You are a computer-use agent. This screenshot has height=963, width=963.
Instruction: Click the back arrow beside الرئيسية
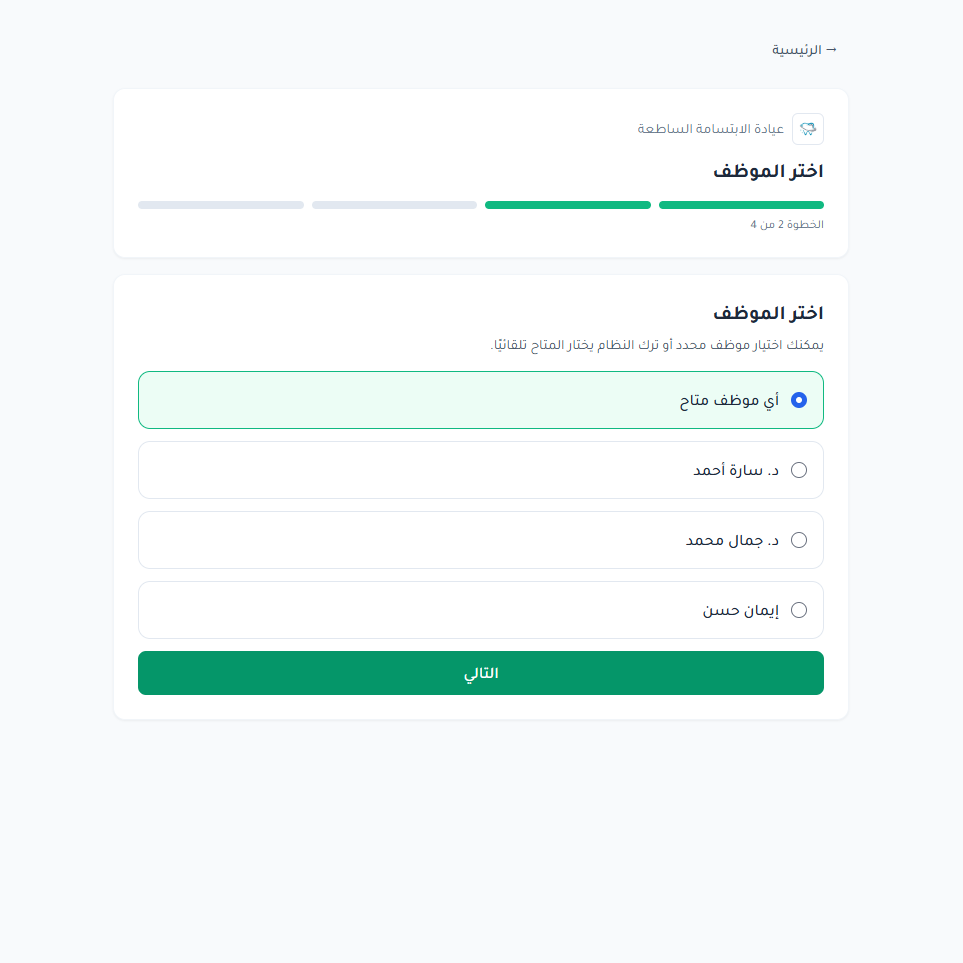[x=831, y=49]
